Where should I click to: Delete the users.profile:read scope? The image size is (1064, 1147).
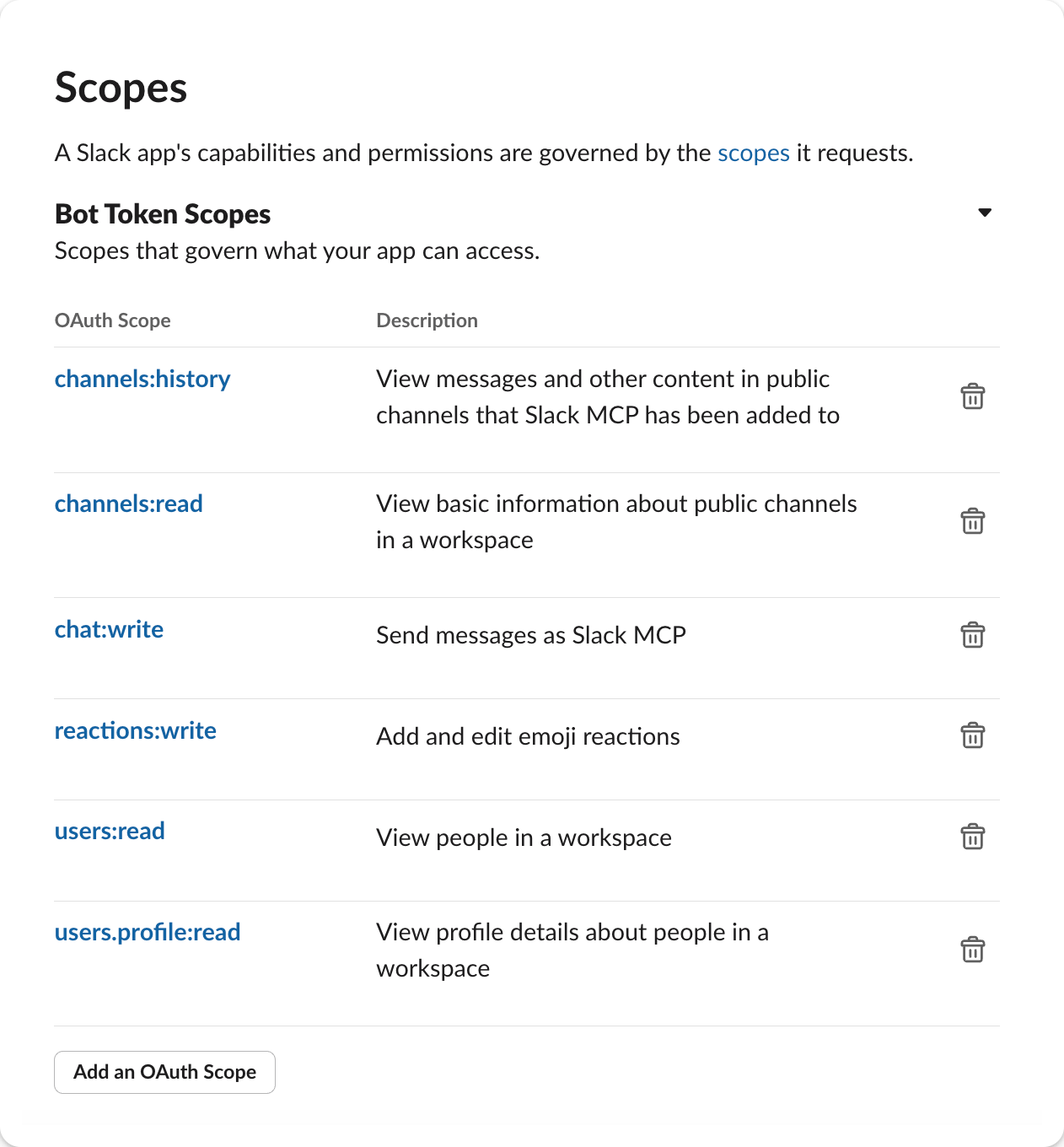coord(972,950)
